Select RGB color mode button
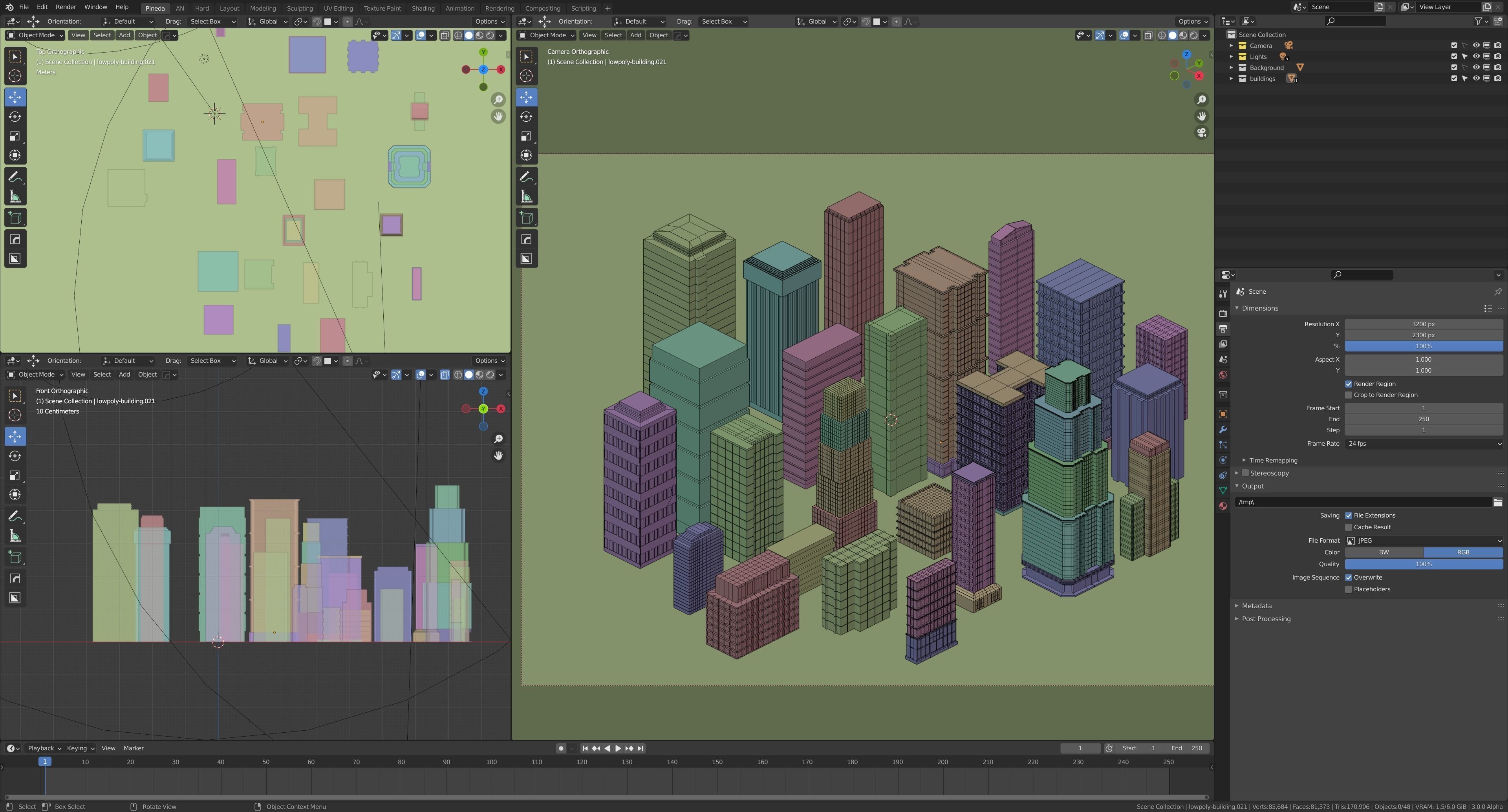This screenshot has height=812, width=1508. [1463, 552]
